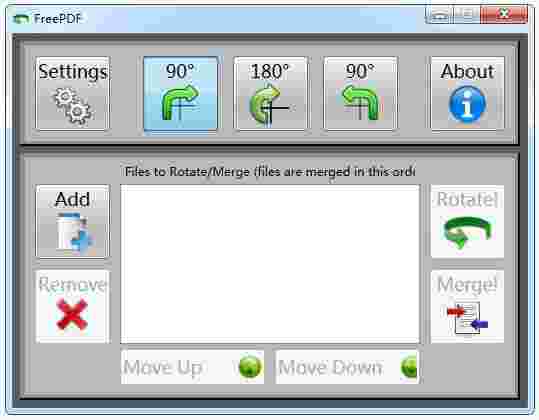Close the FreePDF window
Image resolution: width=539 pixels, height=420 pixels.
click(504, 14)
